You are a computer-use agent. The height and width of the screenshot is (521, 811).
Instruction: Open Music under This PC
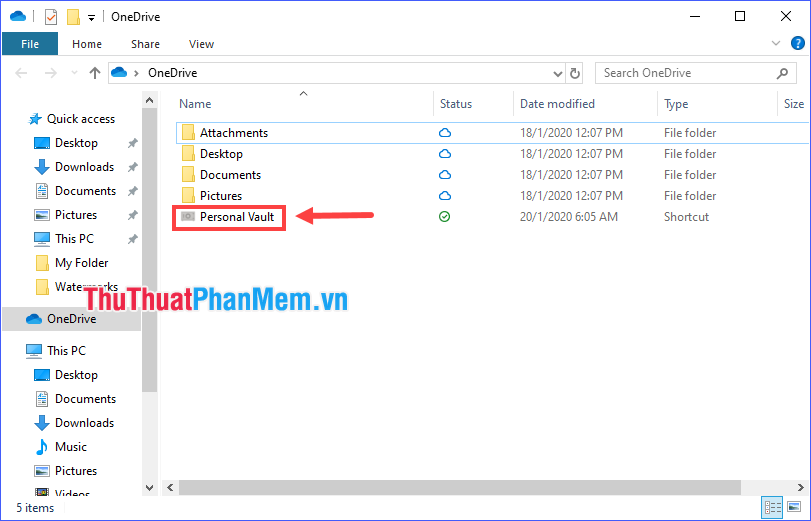coord(71,447)
